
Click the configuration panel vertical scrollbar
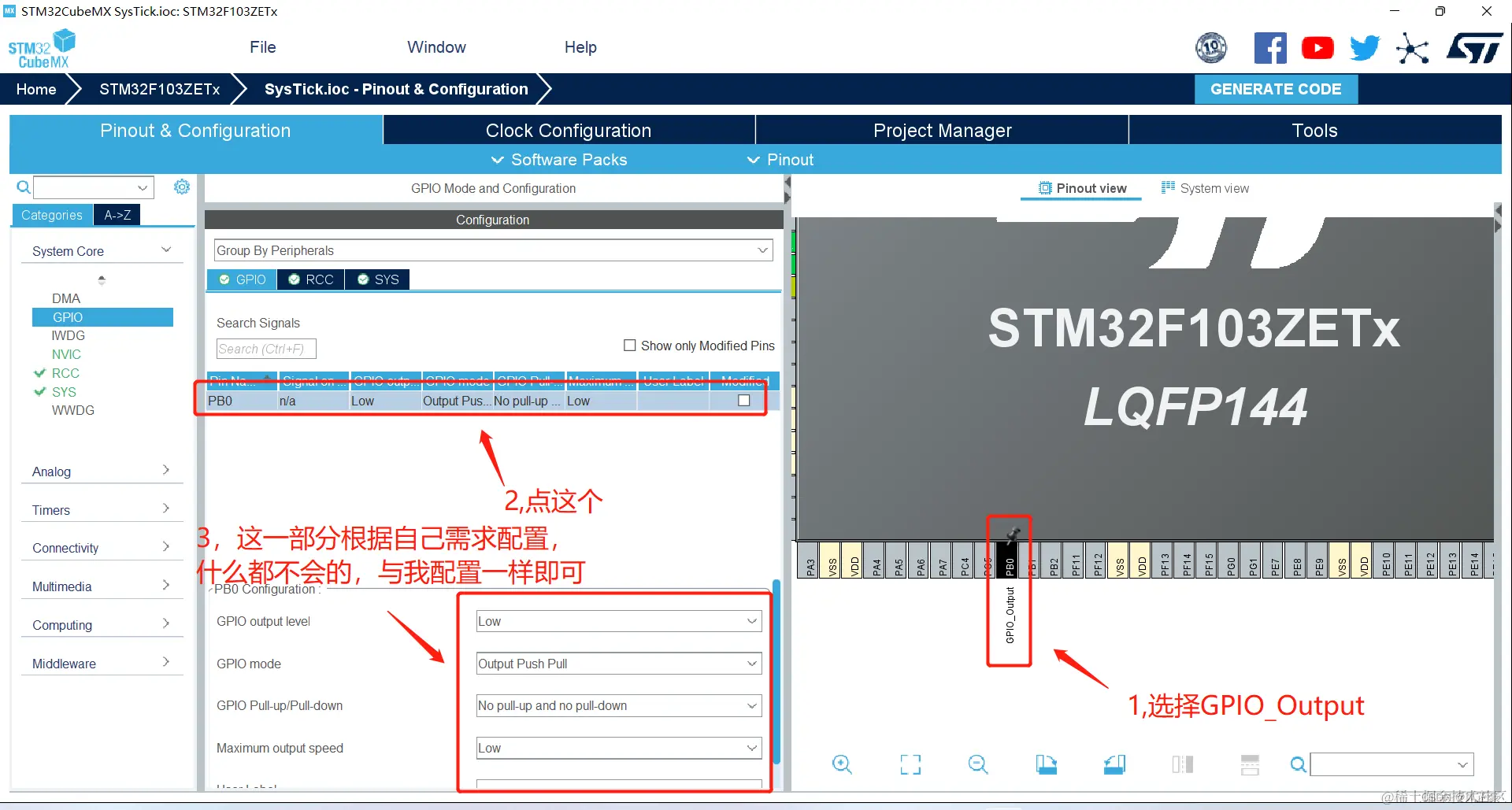click(776, 672)
